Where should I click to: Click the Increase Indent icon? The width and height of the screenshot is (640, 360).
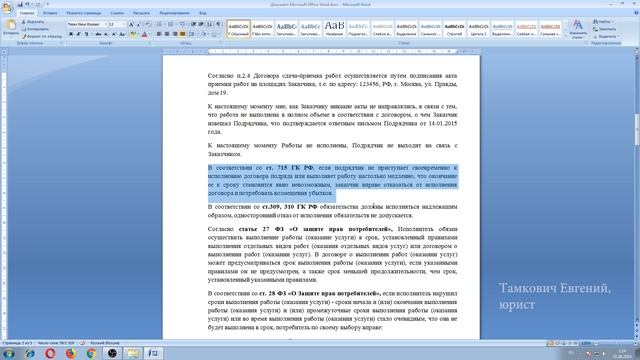[x=201, y=24]
